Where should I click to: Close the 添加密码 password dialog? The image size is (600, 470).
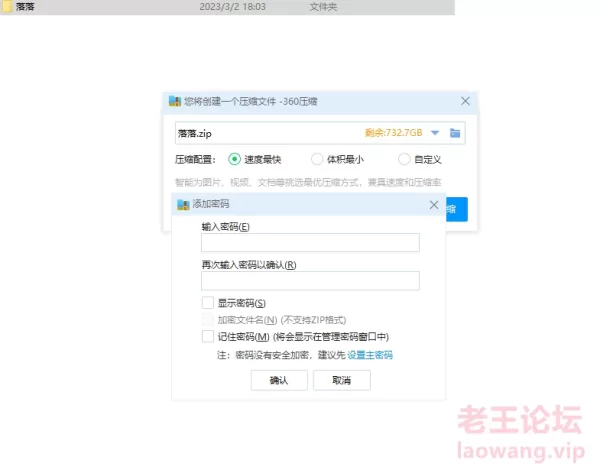[433, 204]
